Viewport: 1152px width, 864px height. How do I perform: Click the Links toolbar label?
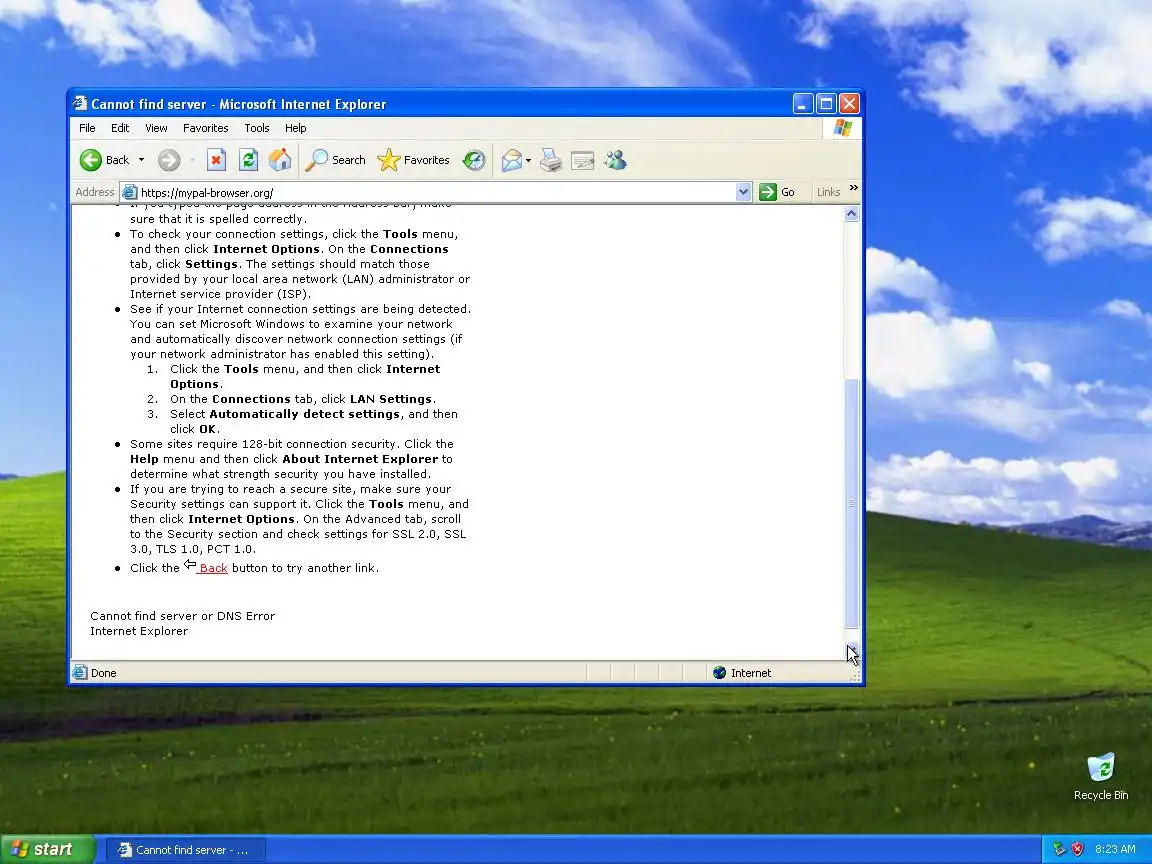(x=828, y=192)
